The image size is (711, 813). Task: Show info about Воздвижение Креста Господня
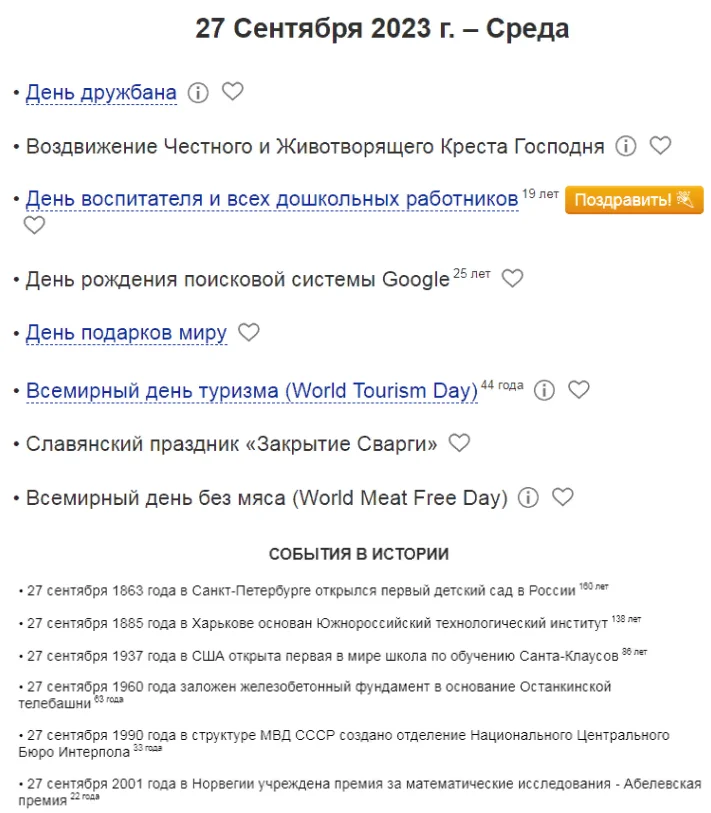click(626, 146)
